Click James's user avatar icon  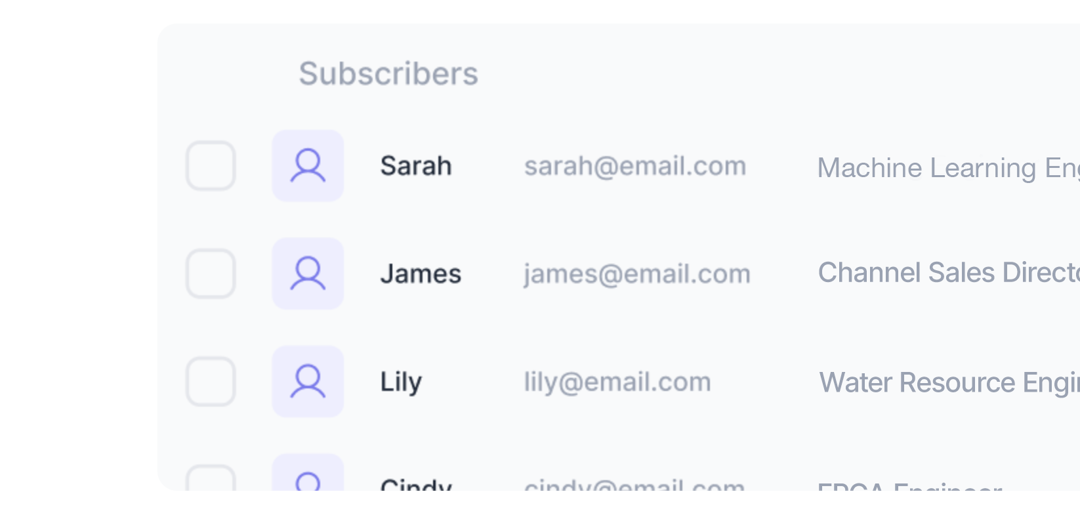pos(308,273)
